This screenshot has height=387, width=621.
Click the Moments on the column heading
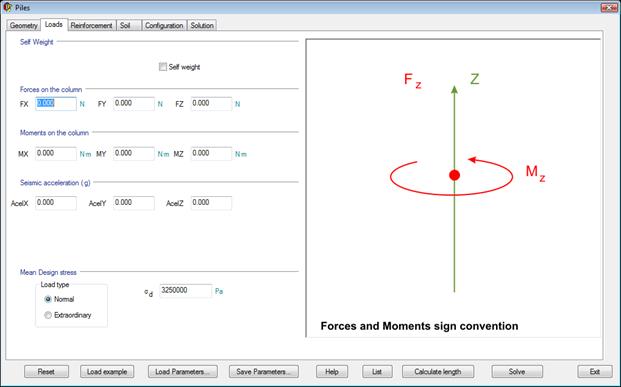click(x=54, y=133)
